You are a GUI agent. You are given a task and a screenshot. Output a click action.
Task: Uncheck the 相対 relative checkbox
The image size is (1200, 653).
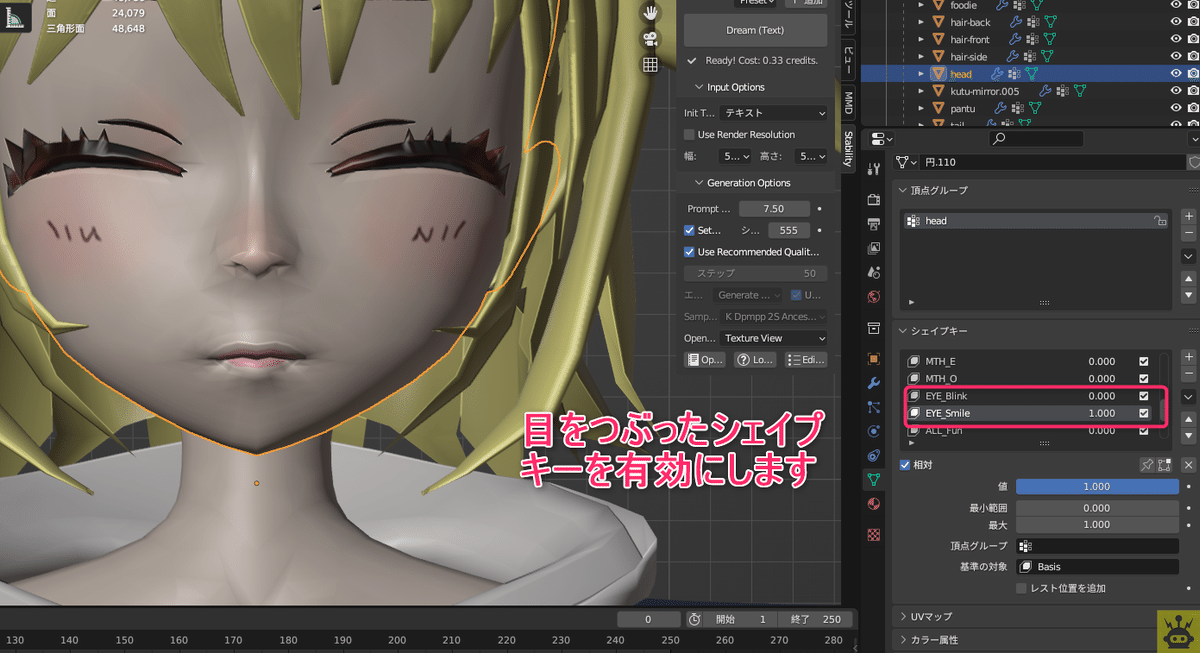[905, 465]
